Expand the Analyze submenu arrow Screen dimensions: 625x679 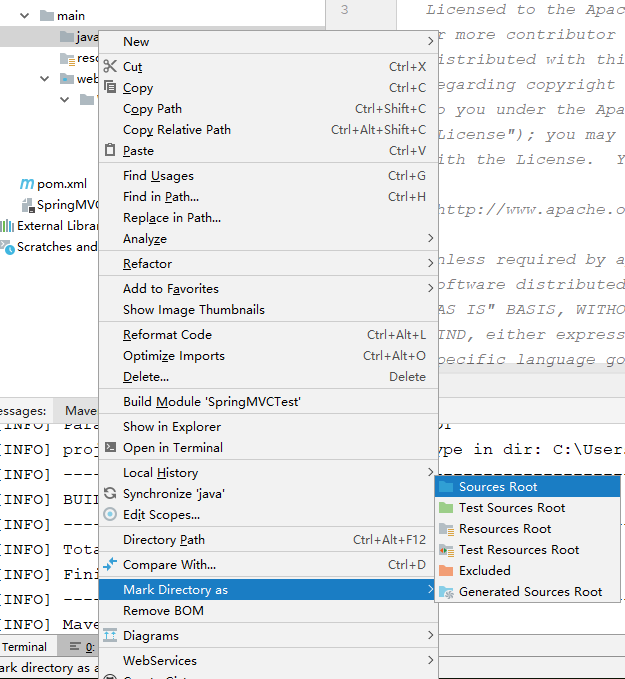click(430, 238)
